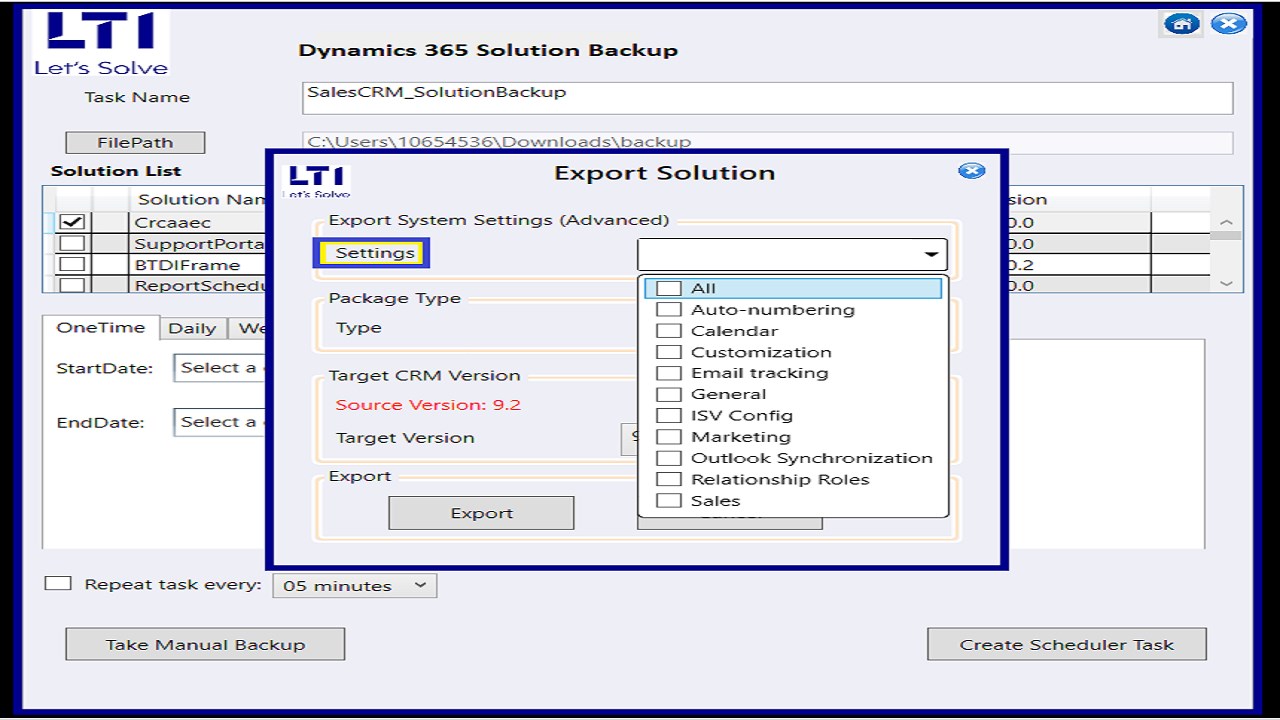Check the ISV Config option

pos(669,415)
